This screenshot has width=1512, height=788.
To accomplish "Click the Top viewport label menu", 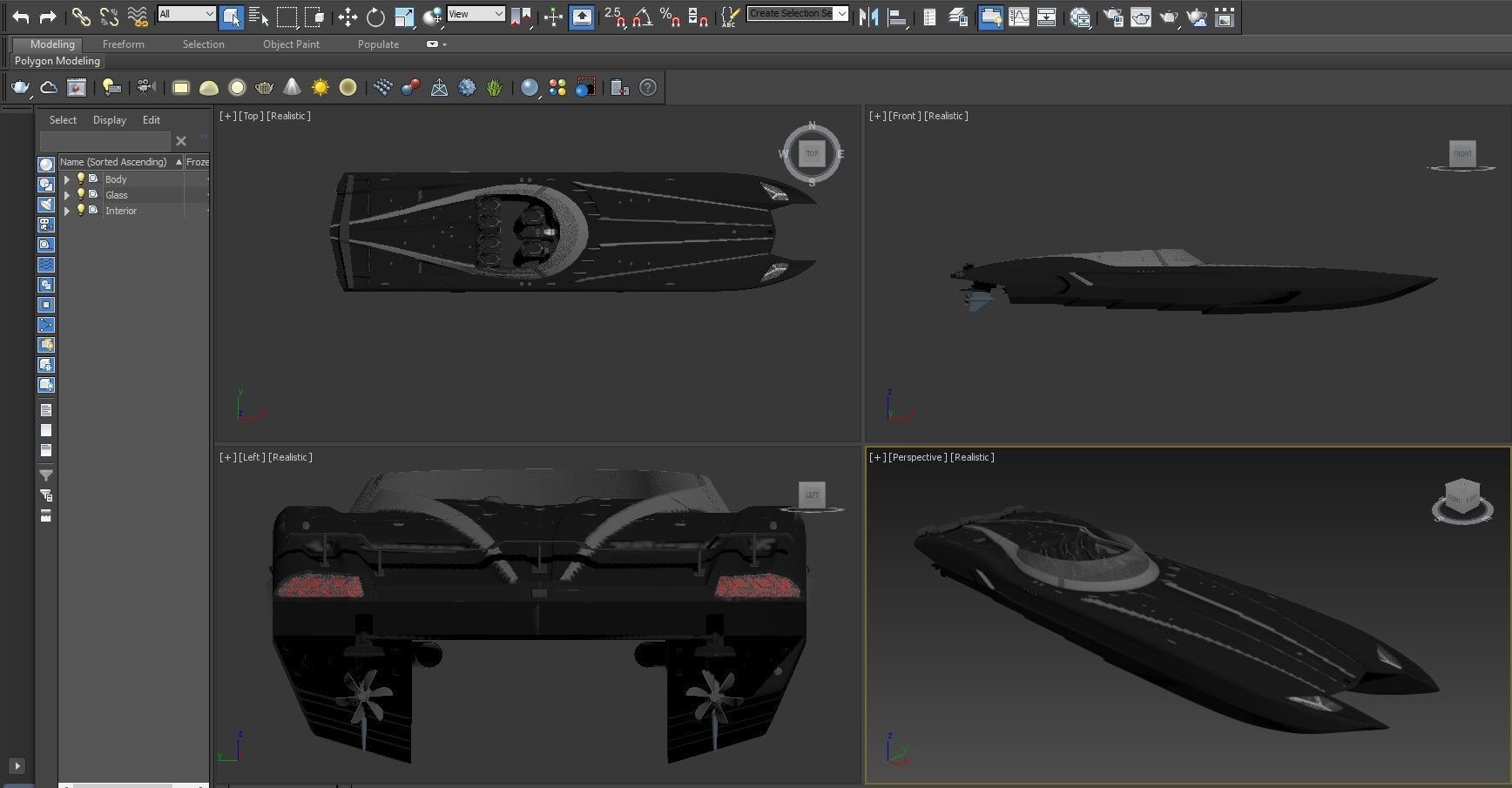I will 252,116.
